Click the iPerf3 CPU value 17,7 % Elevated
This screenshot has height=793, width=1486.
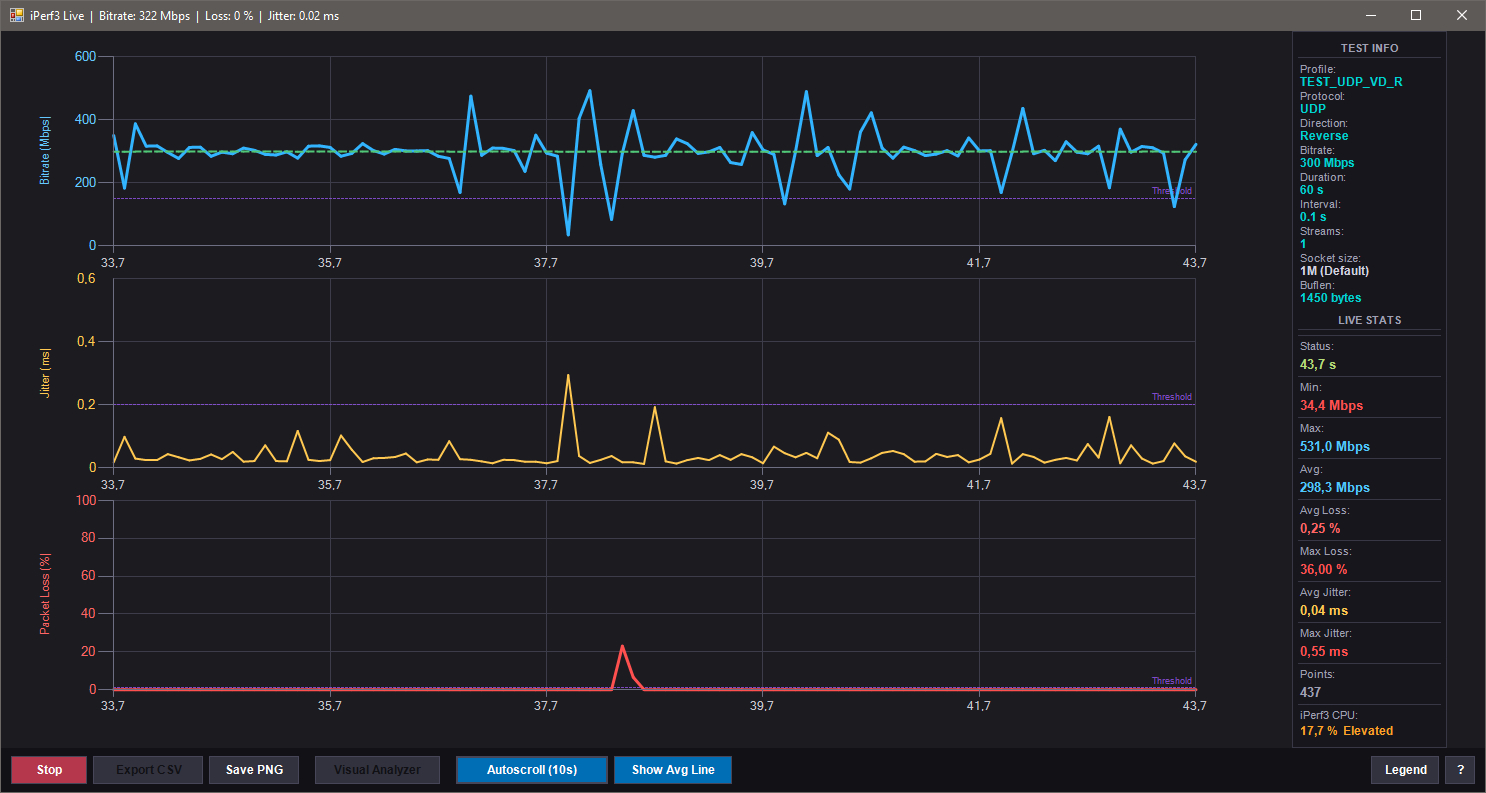tap(1346, 731)
